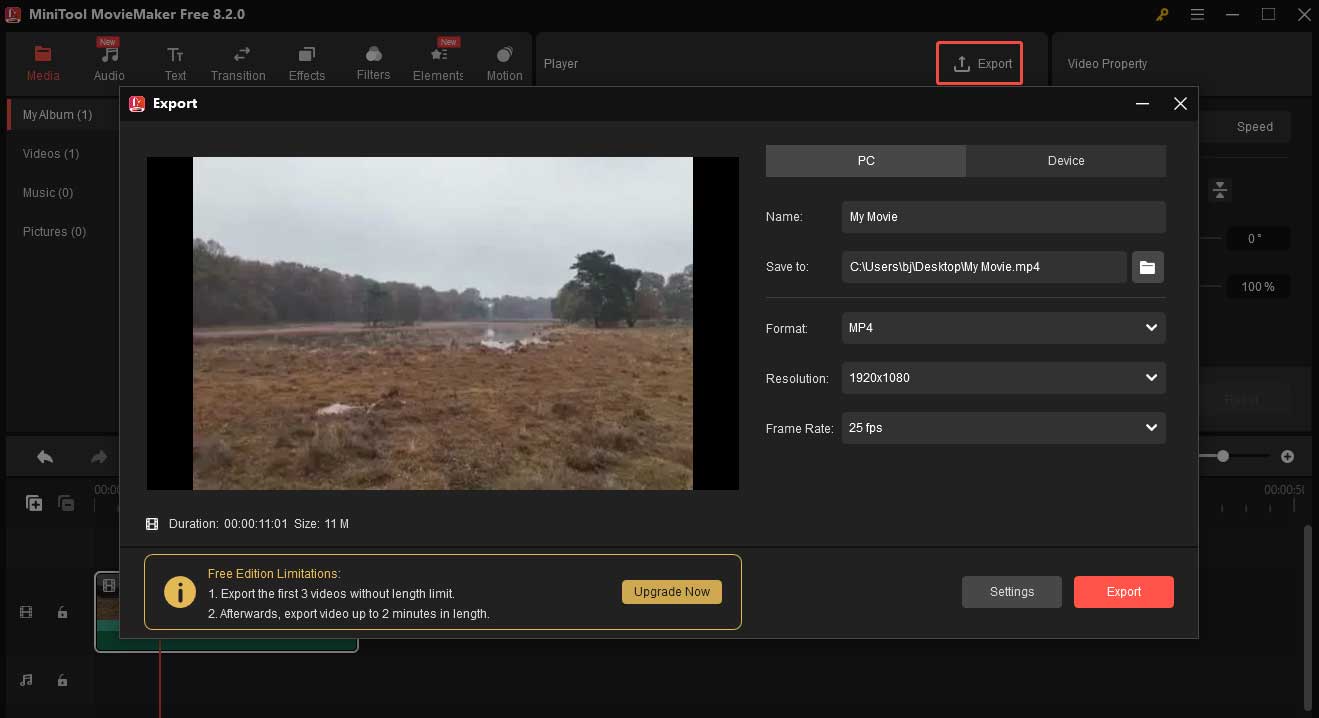This screenshot has width=1319, height=718.
Task: Click the audio track music note icon
Action: click(27, 681)
